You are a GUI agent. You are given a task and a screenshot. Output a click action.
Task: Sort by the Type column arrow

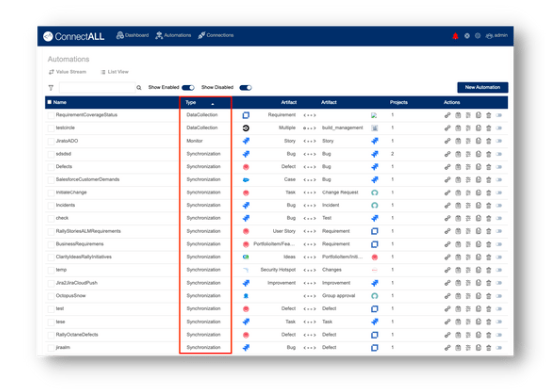[213, 104]
